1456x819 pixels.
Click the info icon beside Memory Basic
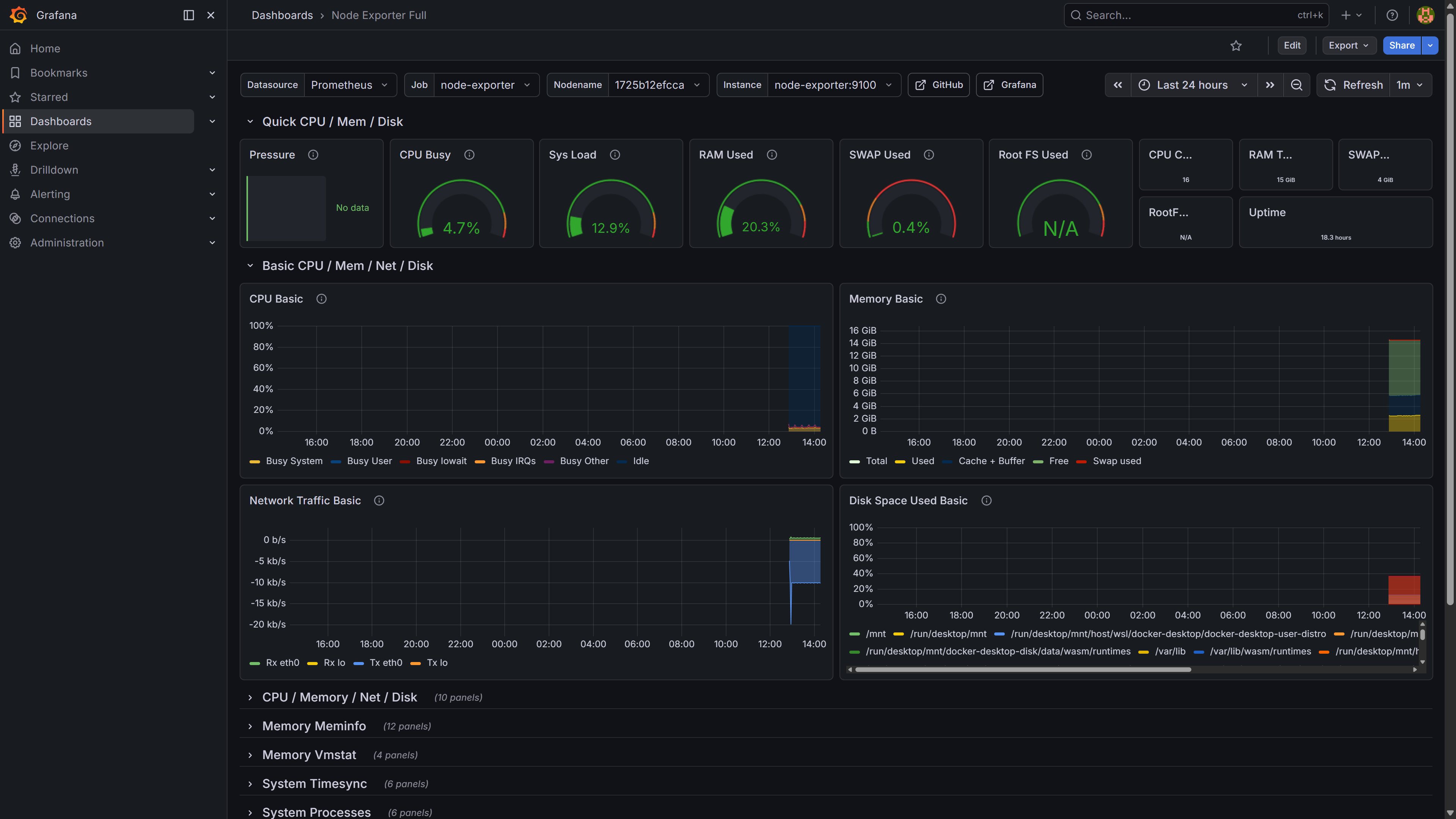940,299
